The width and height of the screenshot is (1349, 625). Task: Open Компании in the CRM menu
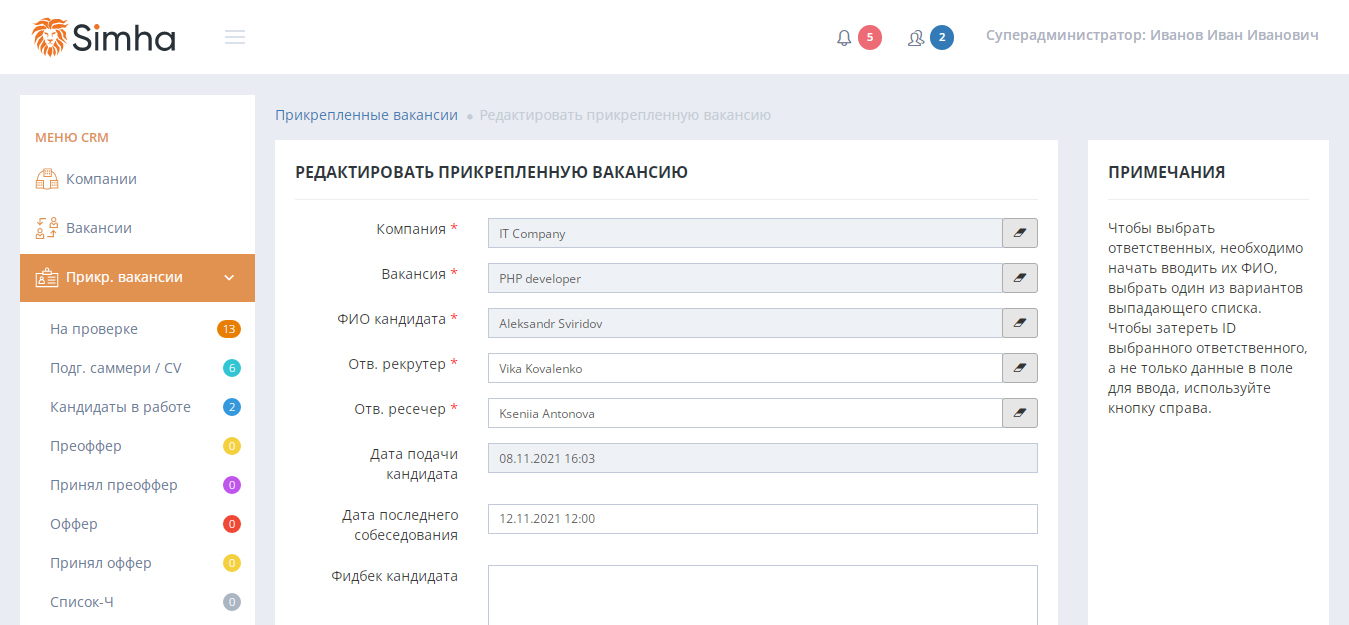pyautogui.click(x=101, y=179)
